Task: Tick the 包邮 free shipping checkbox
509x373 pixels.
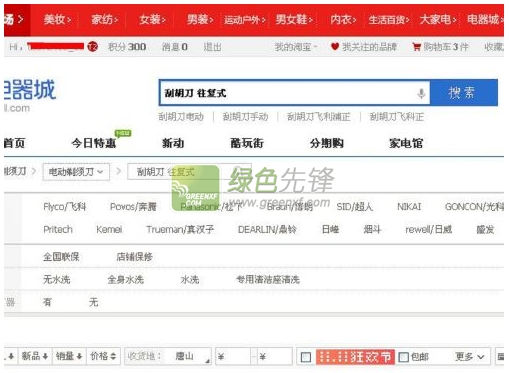Action: [x=403, y=357]
